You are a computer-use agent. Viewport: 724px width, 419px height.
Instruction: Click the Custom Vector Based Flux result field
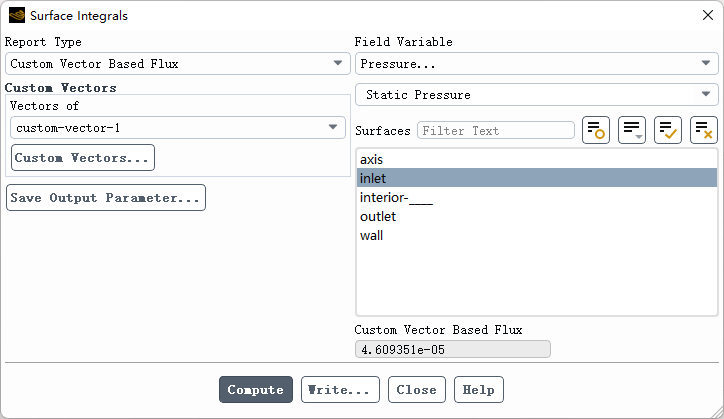[x=452, y=349]
